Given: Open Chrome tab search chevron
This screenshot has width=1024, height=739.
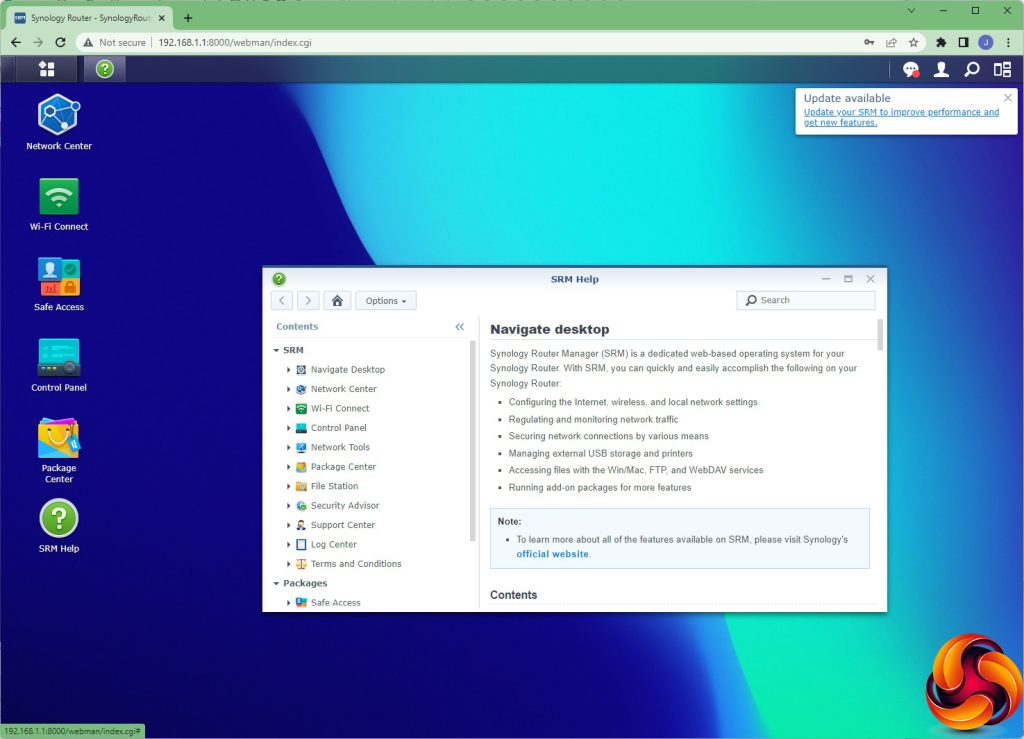Looking at the screenshot, I should click(x=911, y=10).
